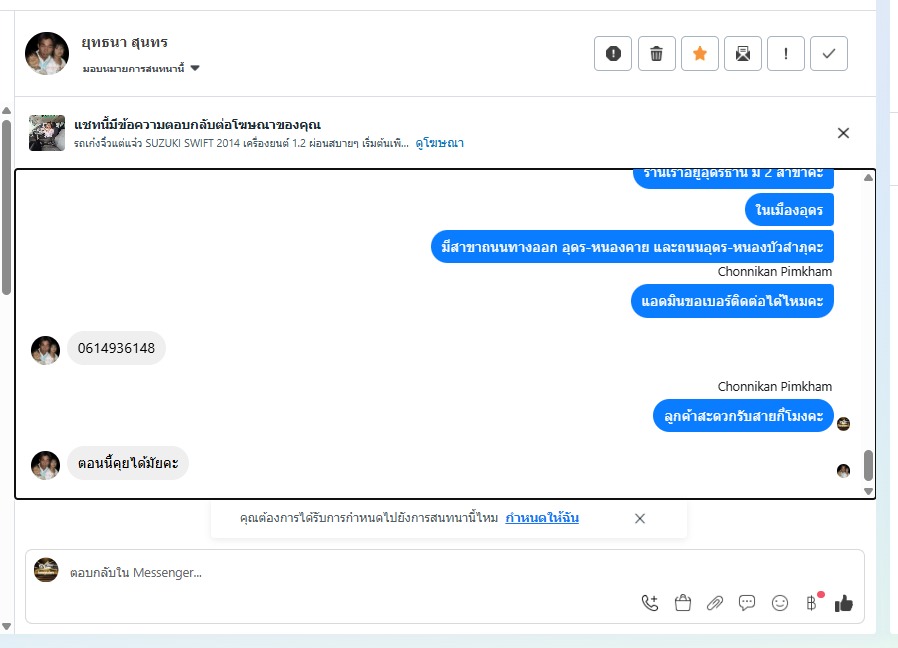Open the ดูโฆษณา link

point(439,143)
